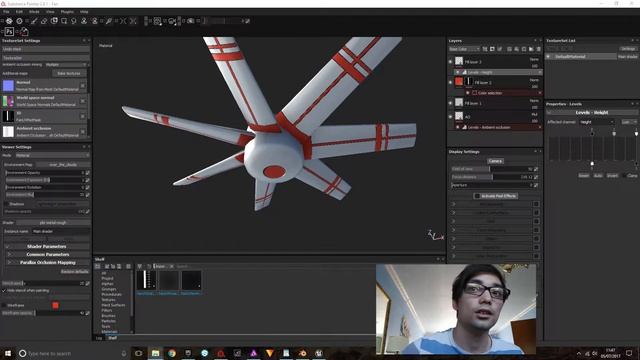
Task: Open the Affected channel Height dropdown
Action: 597,122
